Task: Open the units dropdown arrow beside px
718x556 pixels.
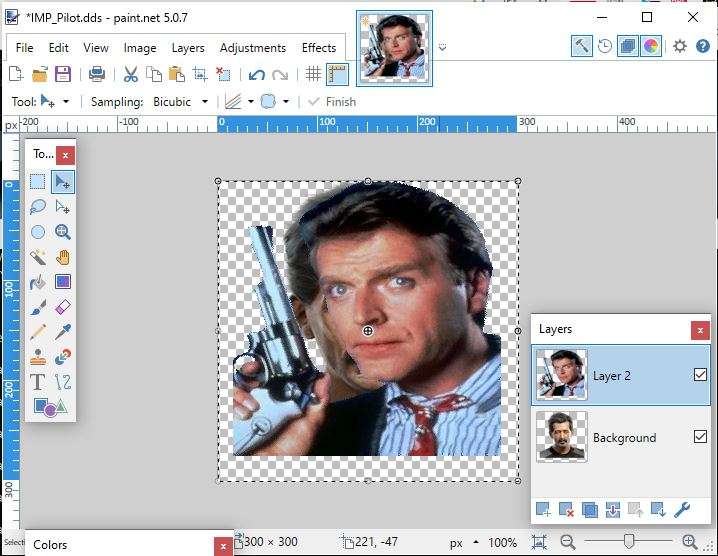Action: click(x=476, y=542)
